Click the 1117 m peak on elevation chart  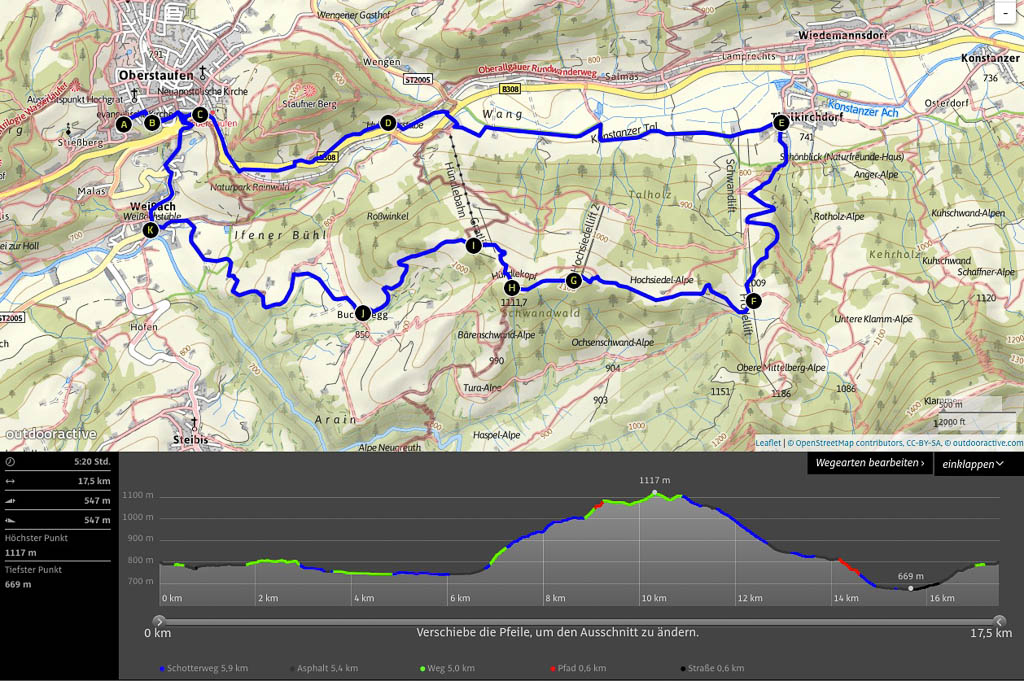(x=654, y=492)
